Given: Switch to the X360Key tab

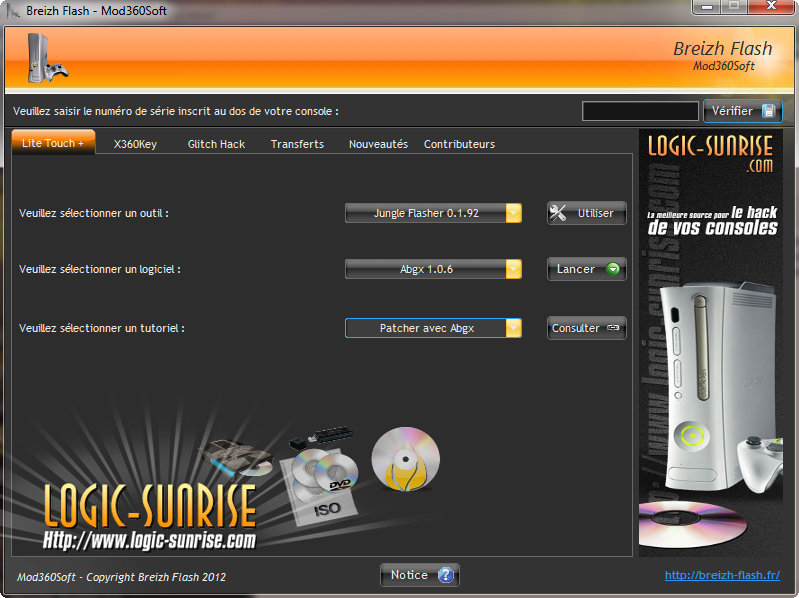Looking at the screenshot, I should 135,144.
